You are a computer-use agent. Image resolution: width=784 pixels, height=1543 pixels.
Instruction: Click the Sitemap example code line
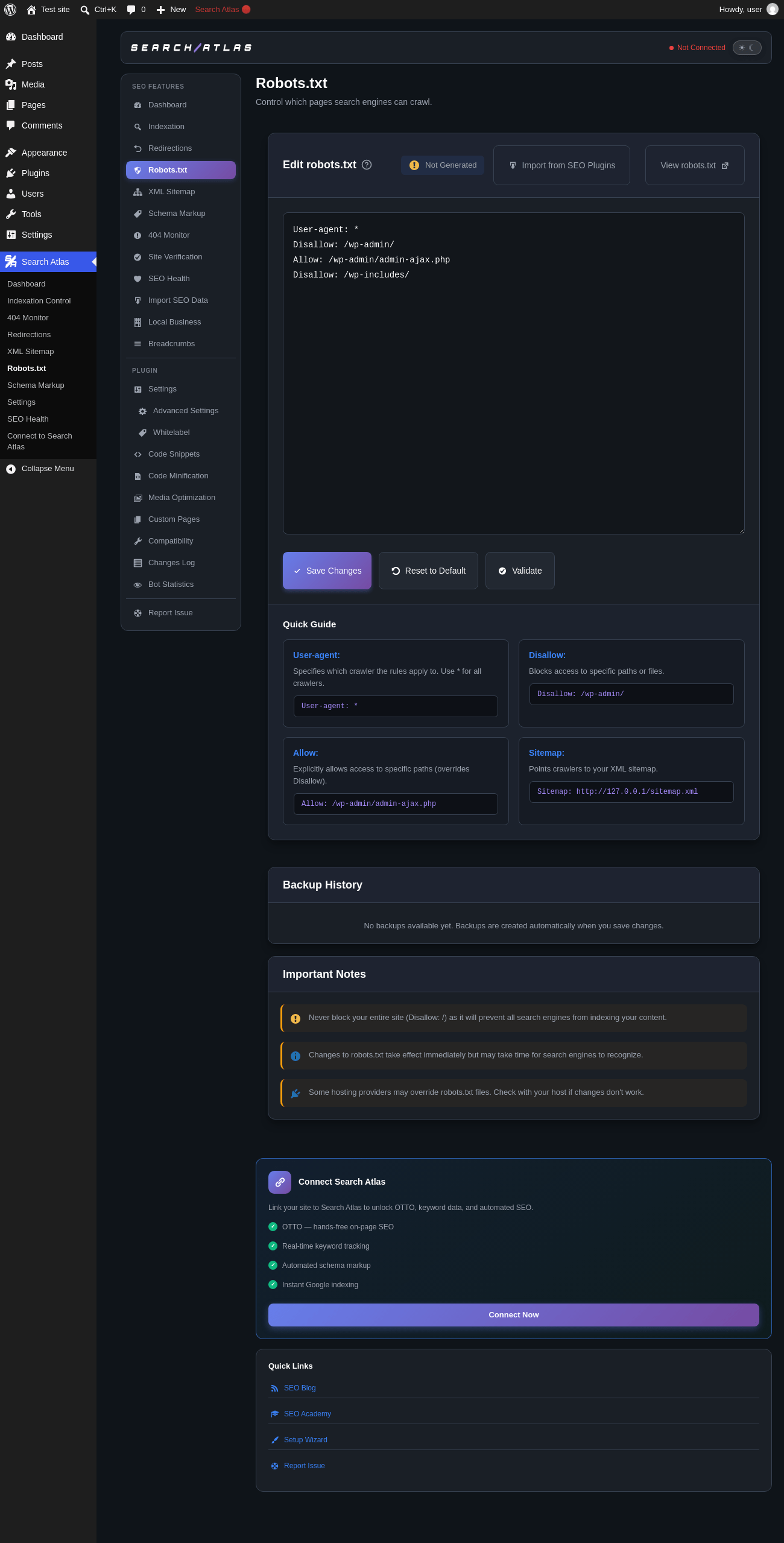631,792
